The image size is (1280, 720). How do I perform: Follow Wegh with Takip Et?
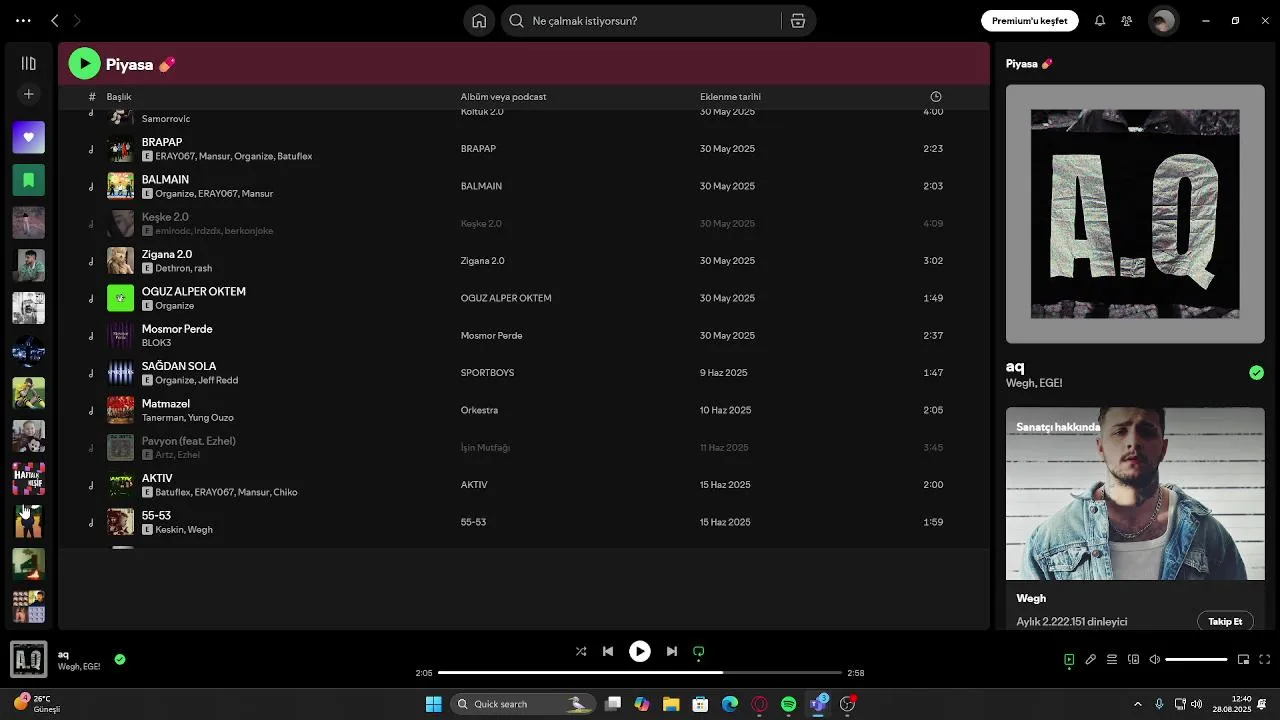click(x=1225, y=621)
